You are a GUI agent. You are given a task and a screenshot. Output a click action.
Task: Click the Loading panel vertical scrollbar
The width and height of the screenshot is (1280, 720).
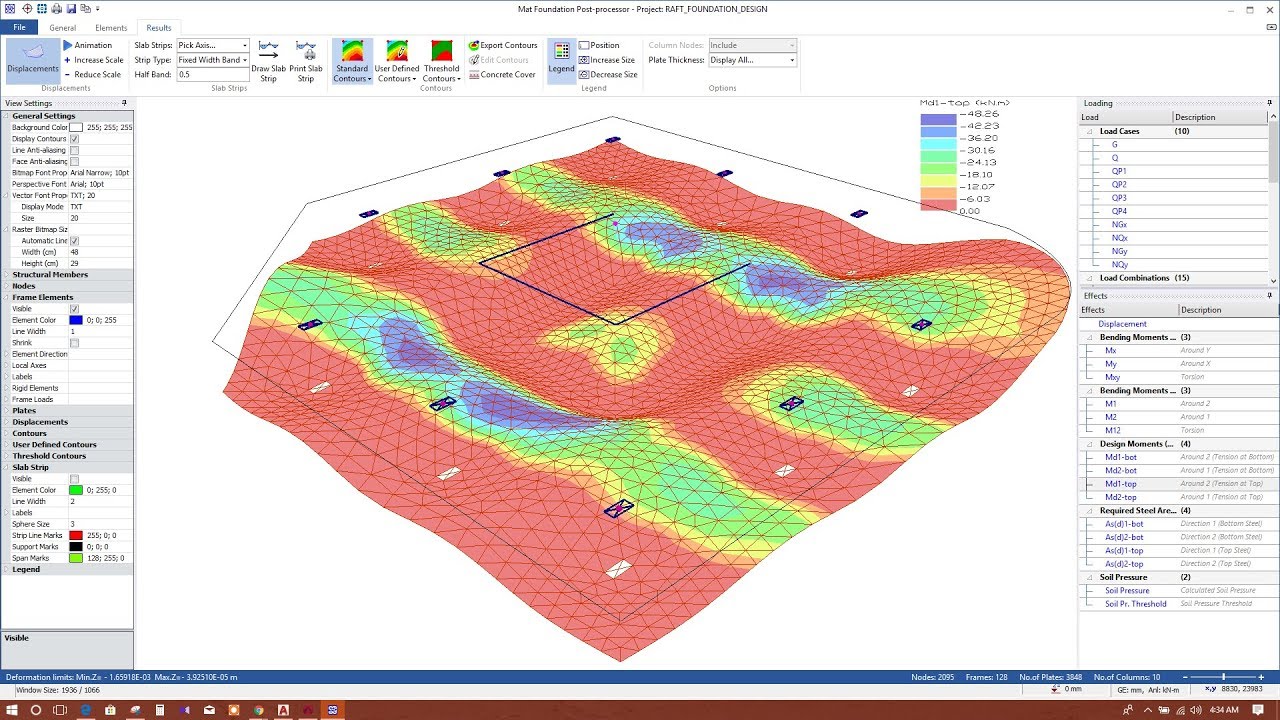coord(1273,198)
